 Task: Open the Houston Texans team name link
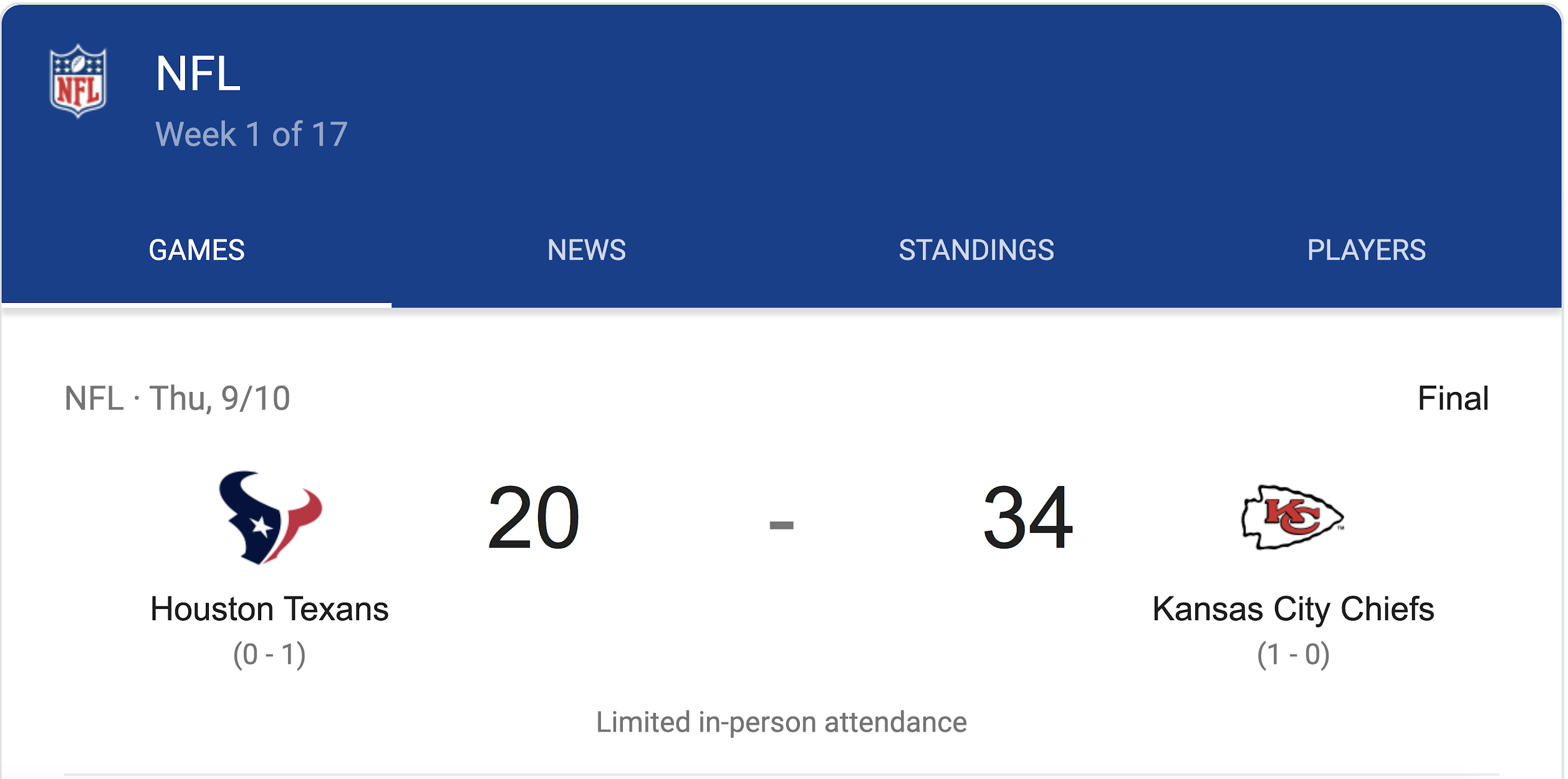(269, 609)
